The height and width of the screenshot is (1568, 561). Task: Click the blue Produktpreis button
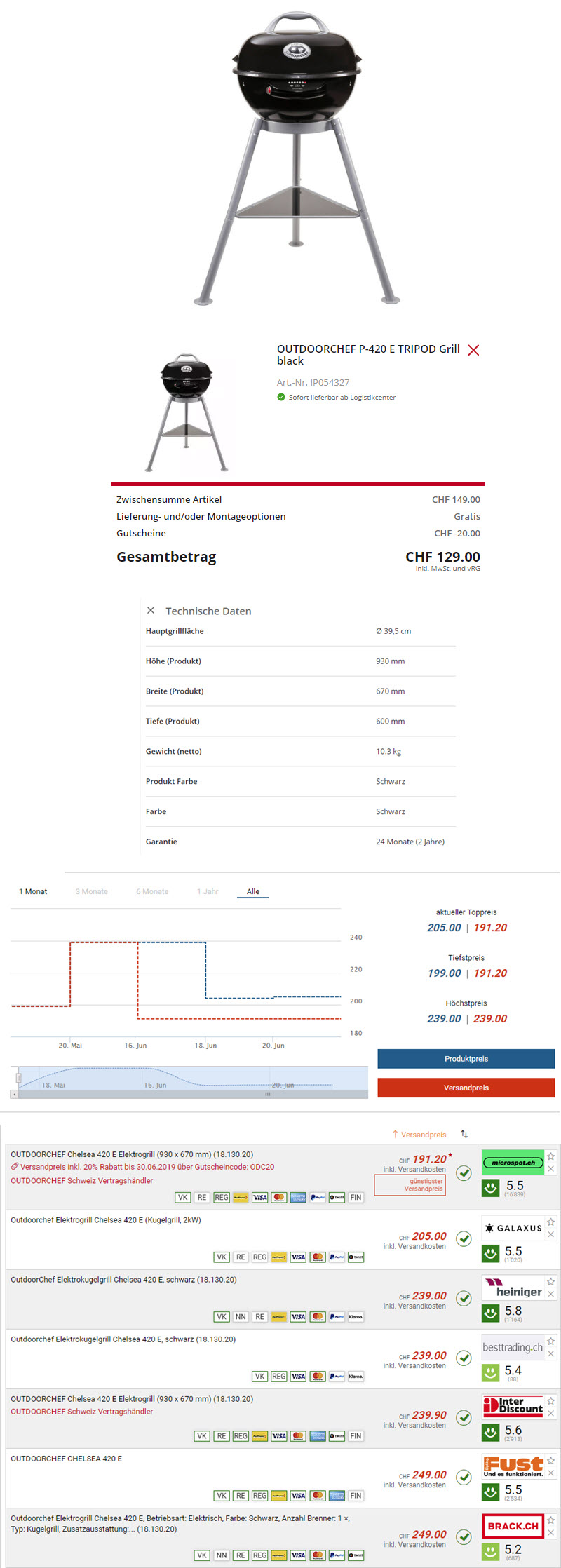point(466,1058)
